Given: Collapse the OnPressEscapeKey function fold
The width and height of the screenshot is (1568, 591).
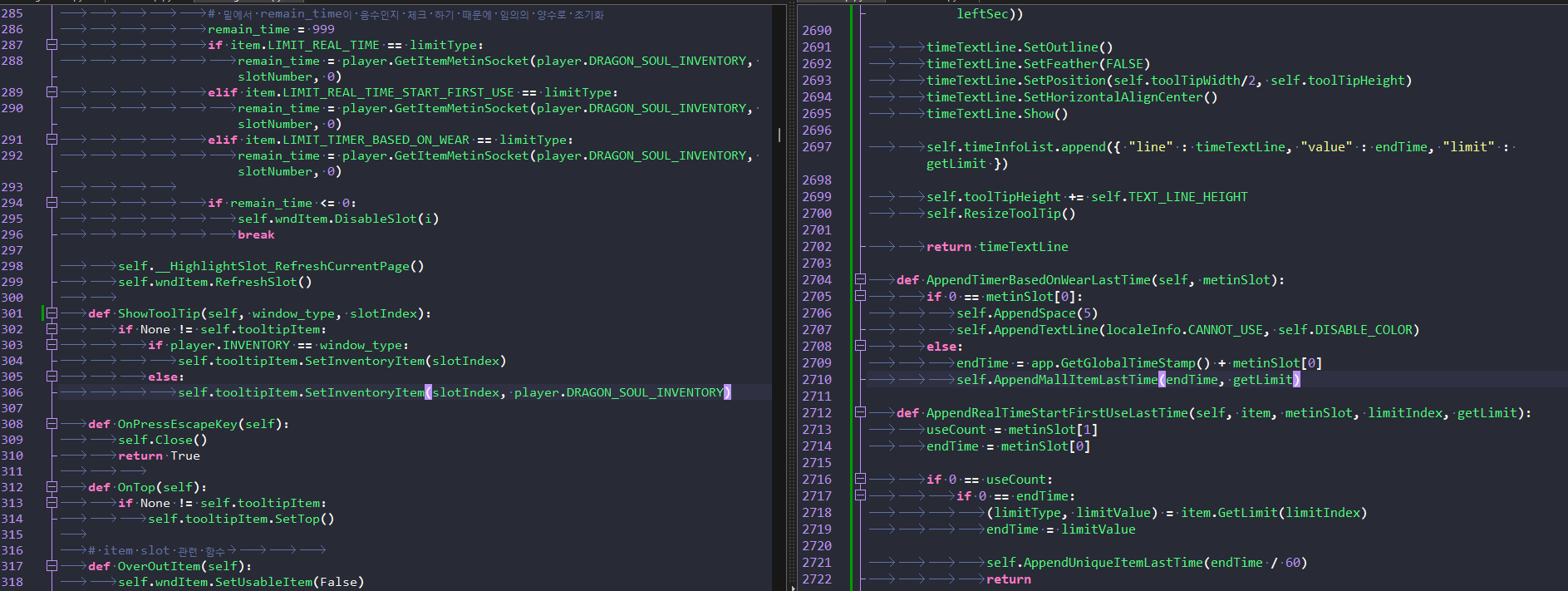Looking at the screenshot, I should (x=52, y=424).
